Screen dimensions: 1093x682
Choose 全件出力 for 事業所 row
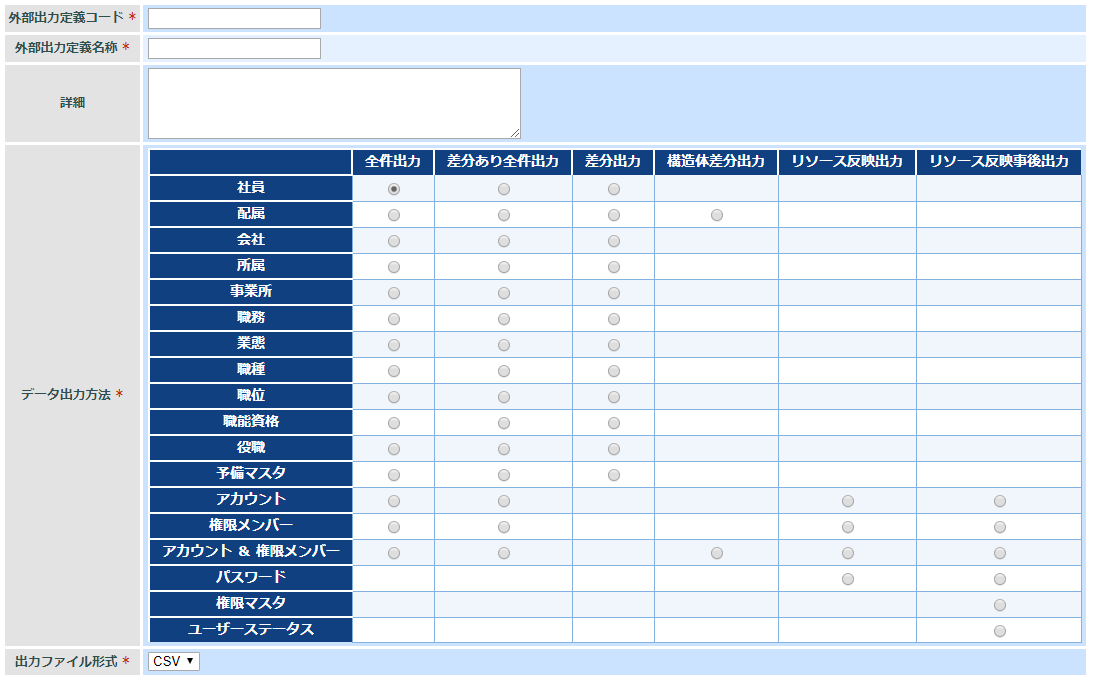pos(394,293)
